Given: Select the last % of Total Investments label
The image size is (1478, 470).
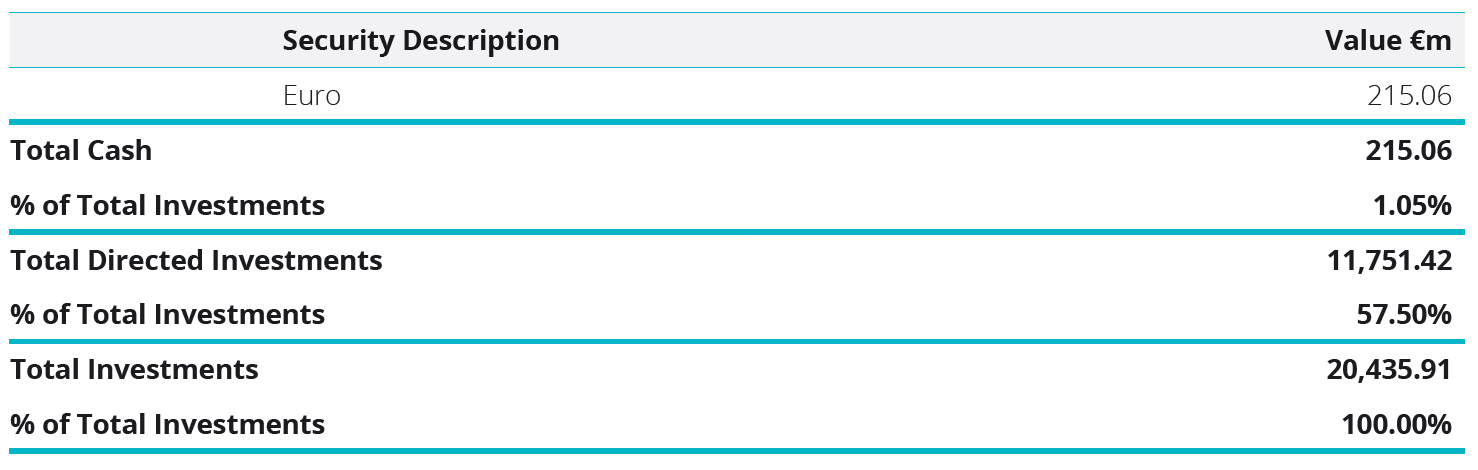Looking at the screenshot, I should [x=168, y=424].
